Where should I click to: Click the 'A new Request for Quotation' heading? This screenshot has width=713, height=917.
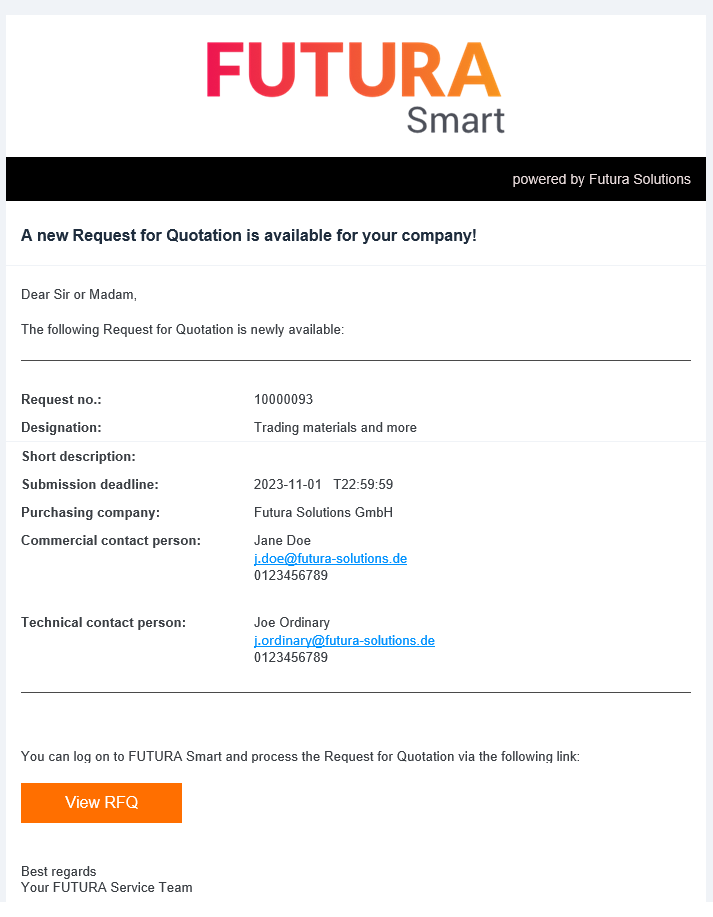point(249,236)
